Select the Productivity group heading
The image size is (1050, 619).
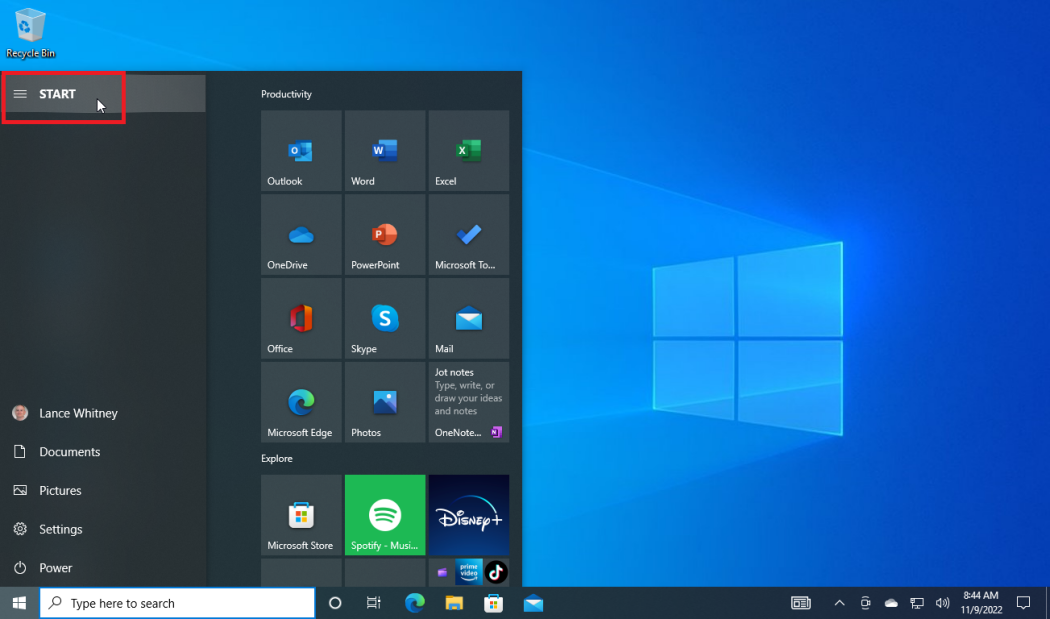(x=287, y=94)
